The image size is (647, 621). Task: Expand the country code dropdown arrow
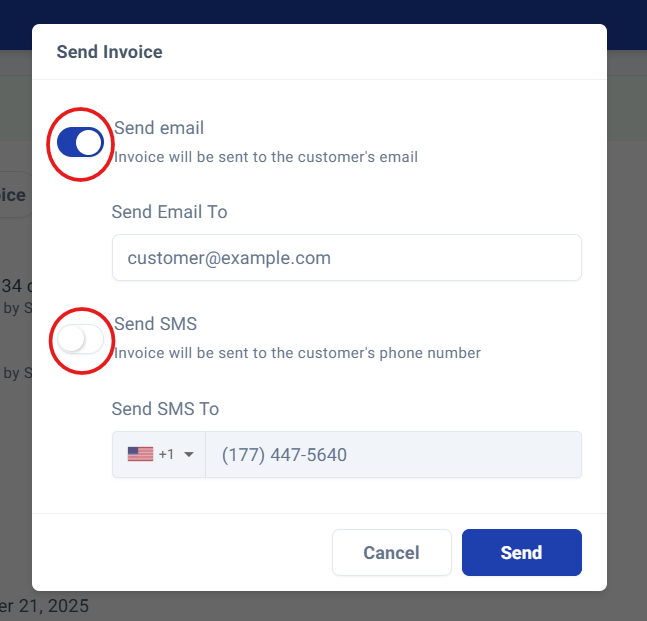coord(189,455)
